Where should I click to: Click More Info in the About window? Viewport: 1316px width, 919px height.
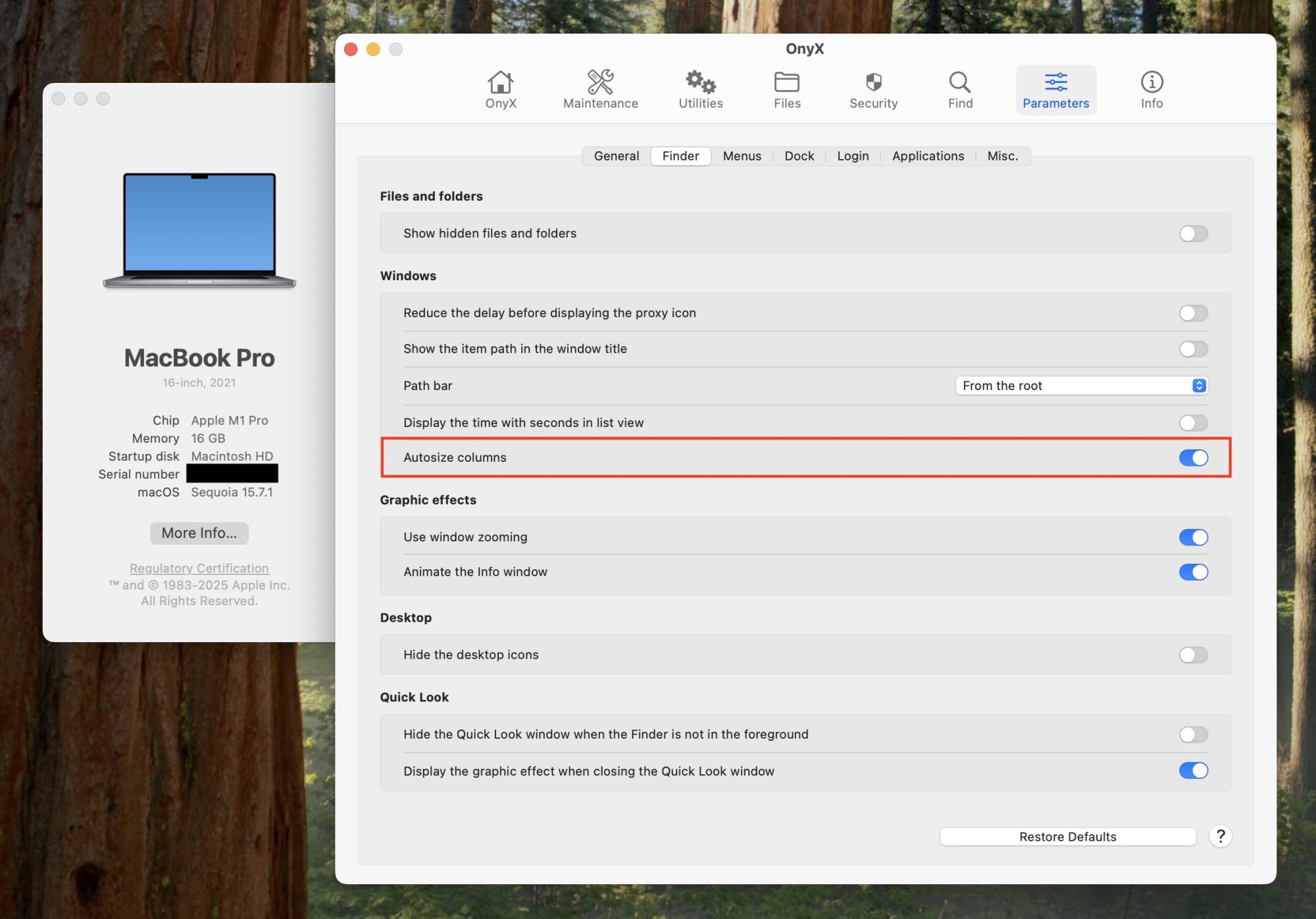tap(199, 533)
